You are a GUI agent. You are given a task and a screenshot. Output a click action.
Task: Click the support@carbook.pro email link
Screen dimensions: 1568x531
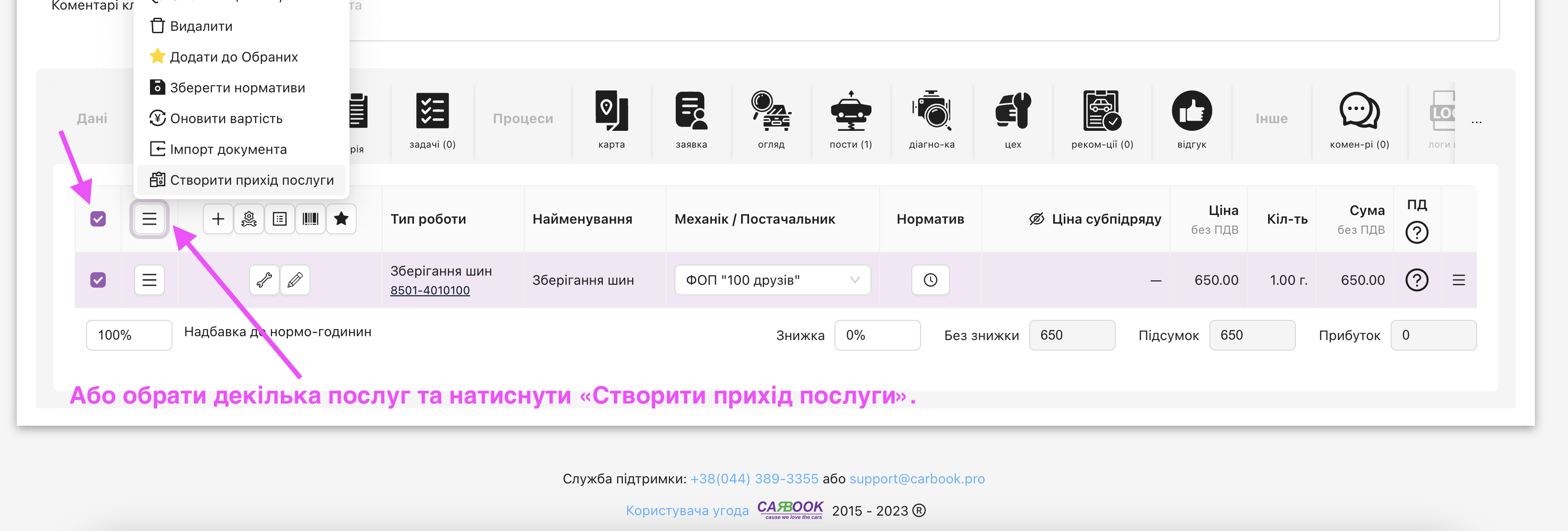coord(917,479)
